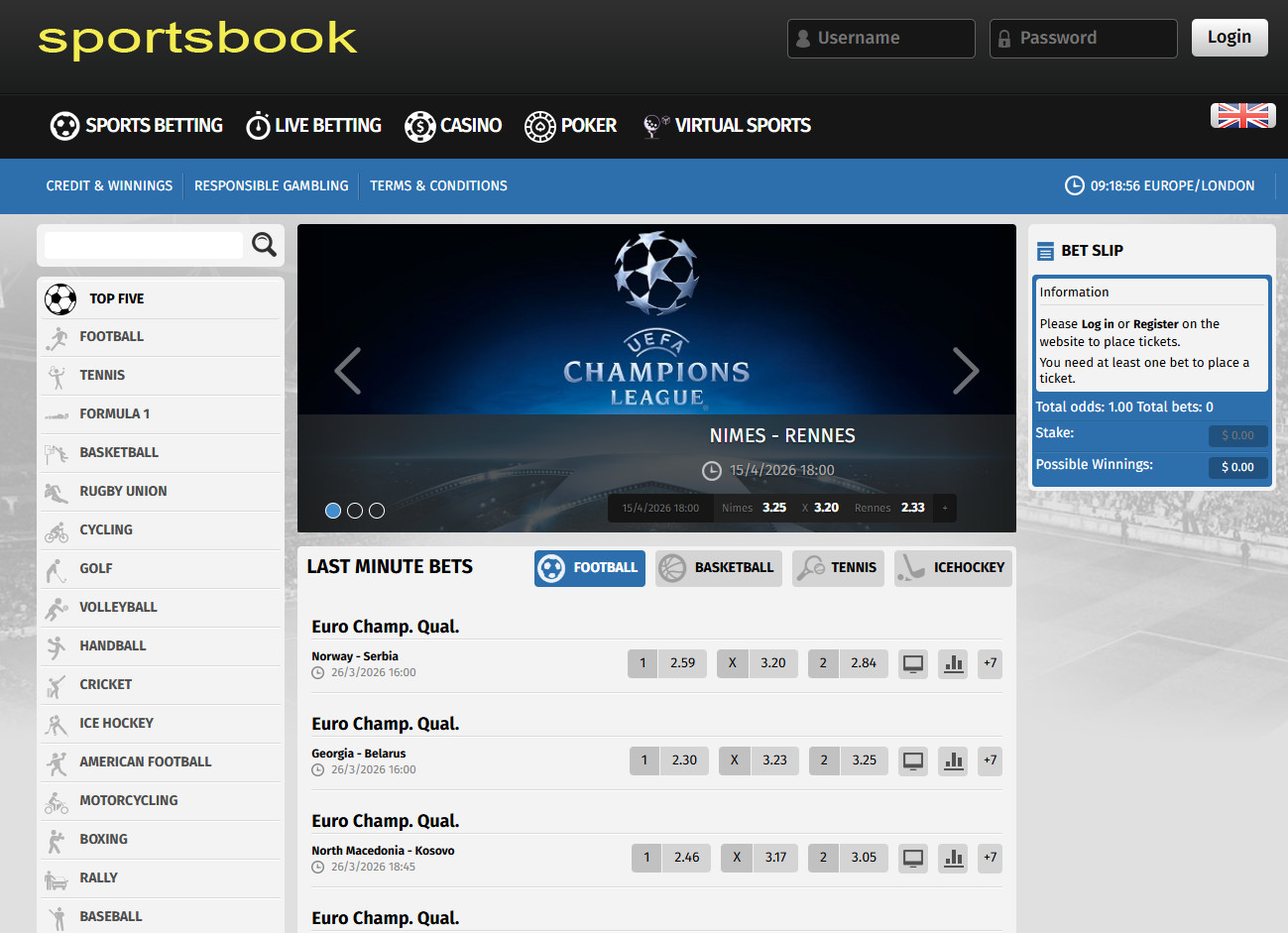The width and height of the screenshot is (1288, 933).
Task: Open statistics chart for Norway - Serbia
Action: pyautogui.click(x=953, y=663)
